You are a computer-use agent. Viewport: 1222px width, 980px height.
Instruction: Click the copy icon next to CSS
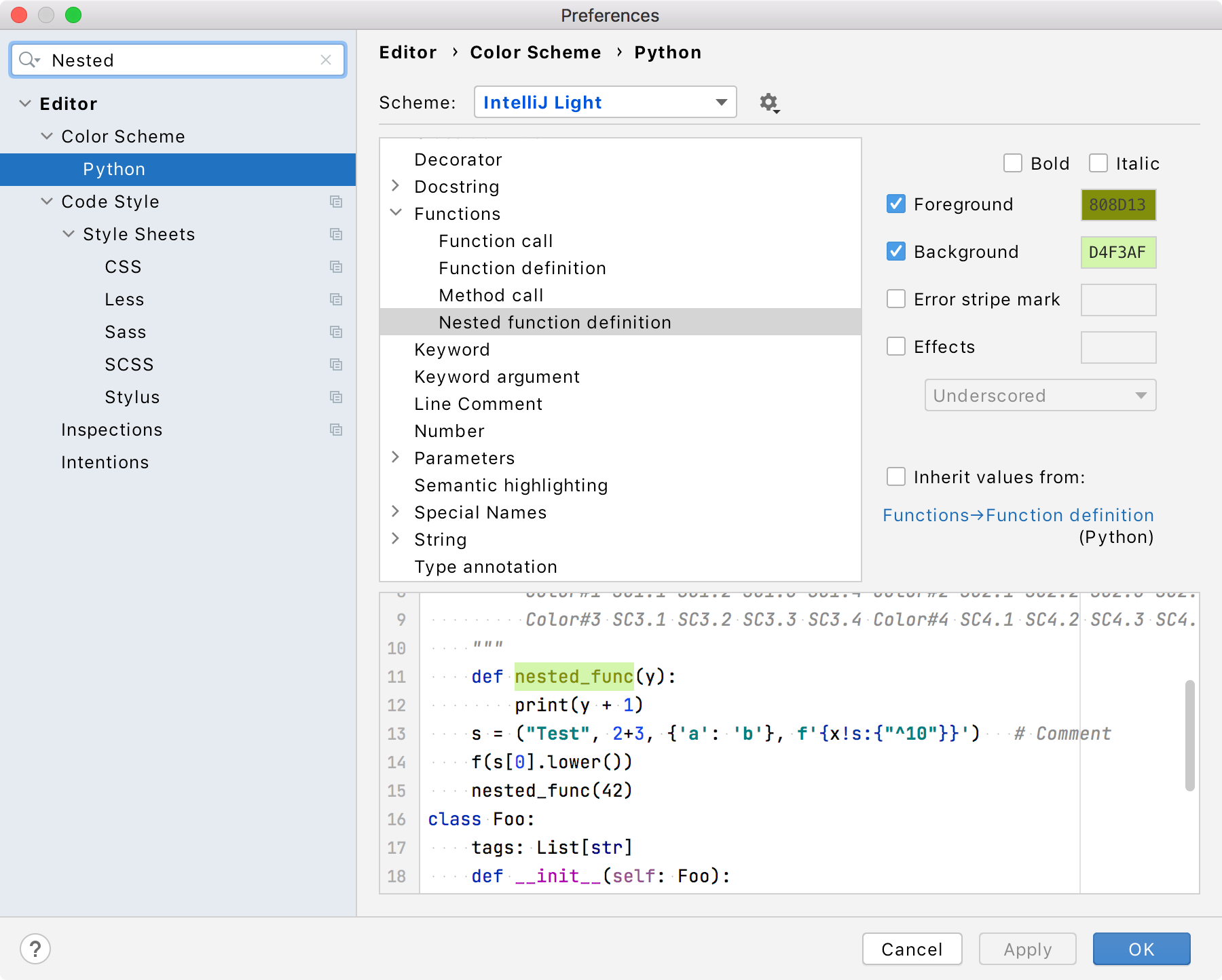[337, 267]
